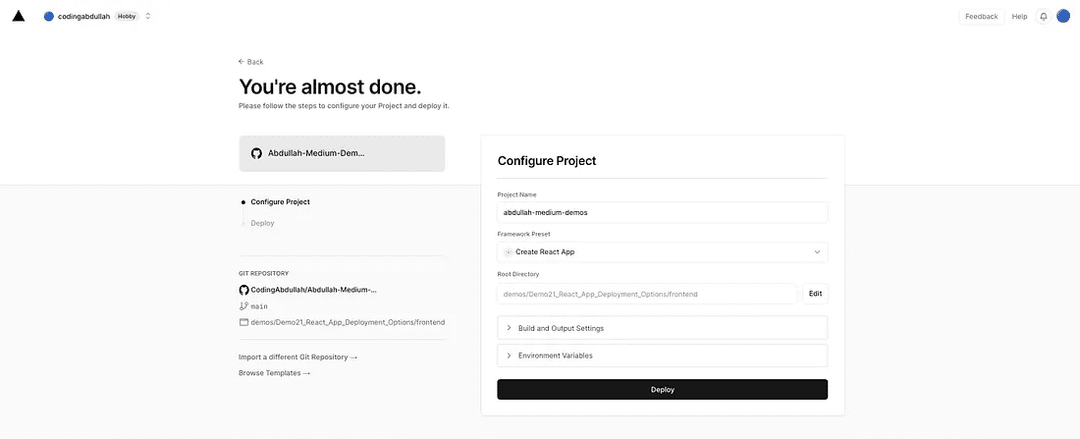Click Import a different Git Repository
Image resolution: width=1080 pixels, height=439 pixels.
point(298,357)
